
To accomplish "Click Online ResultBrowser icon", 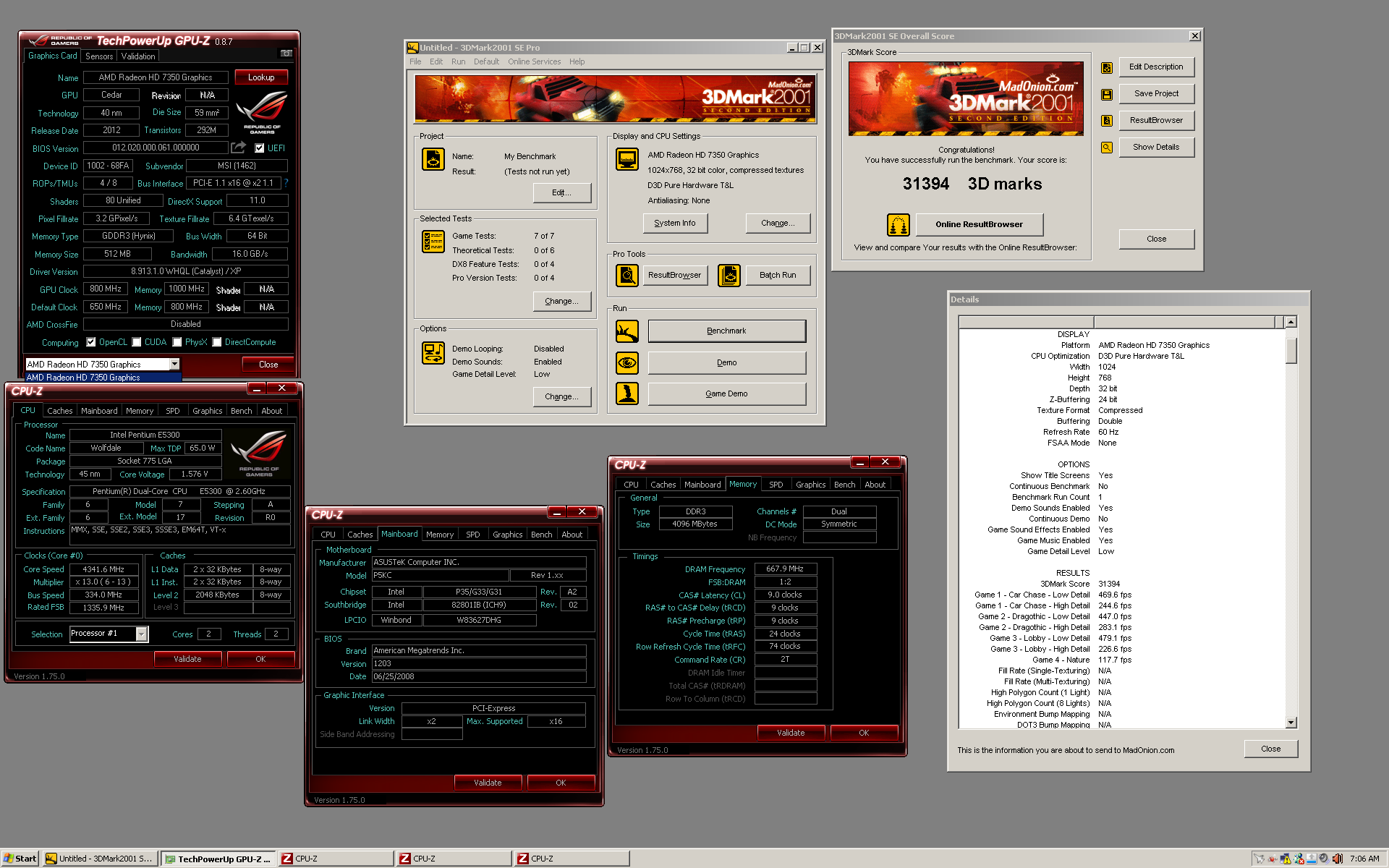I will pos(898,225).
